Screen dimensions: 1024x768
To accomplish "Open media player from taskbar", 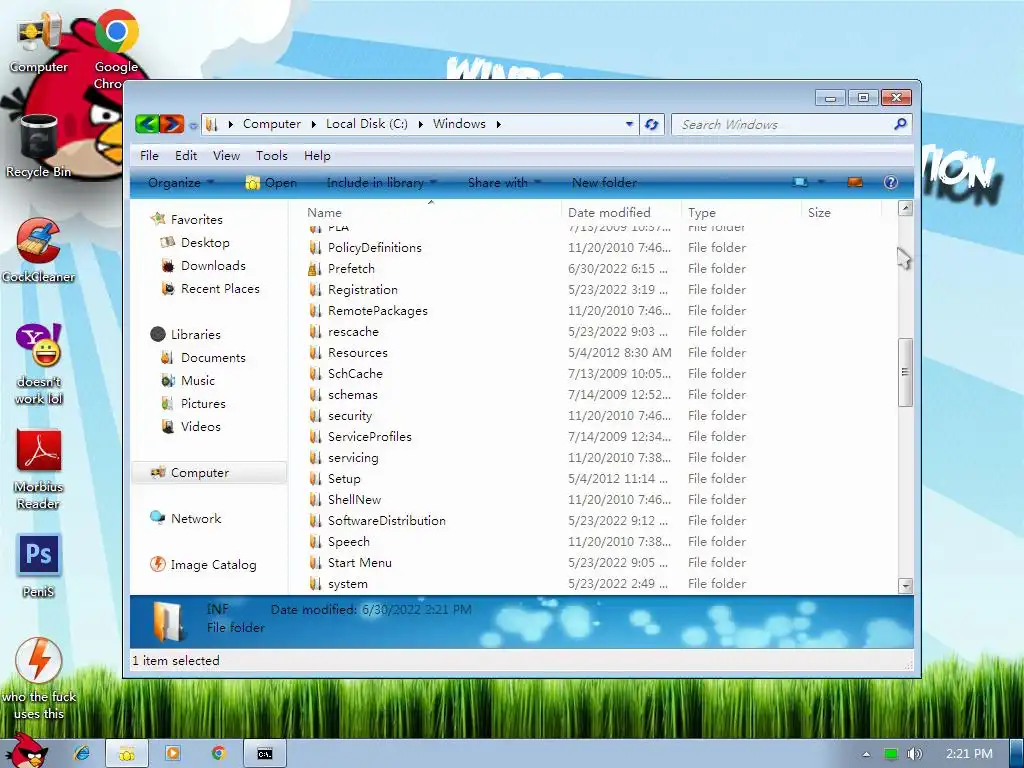I will [173, 754].
